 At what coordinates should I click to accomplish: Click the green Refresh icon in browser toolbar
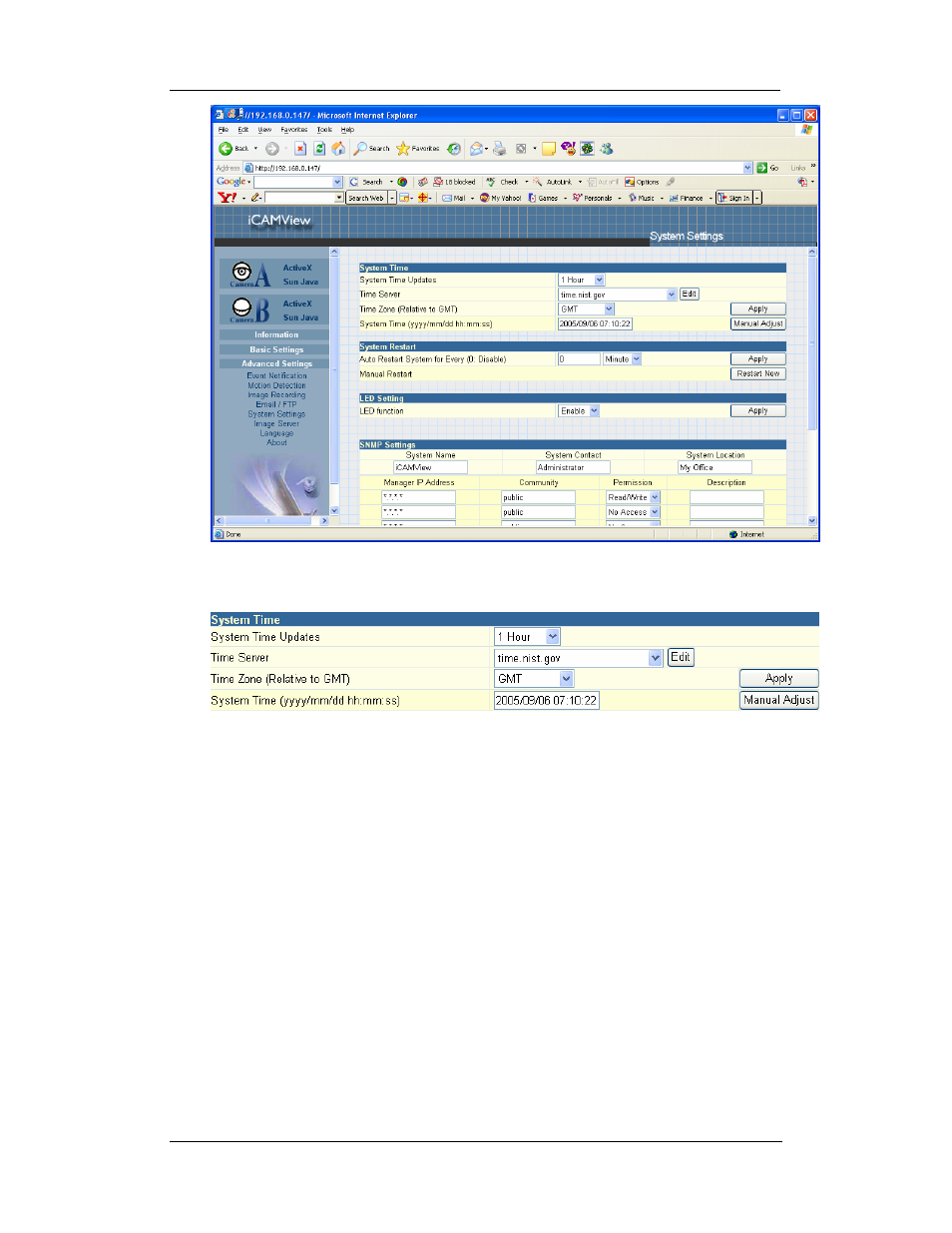click(x=319, y=149)
